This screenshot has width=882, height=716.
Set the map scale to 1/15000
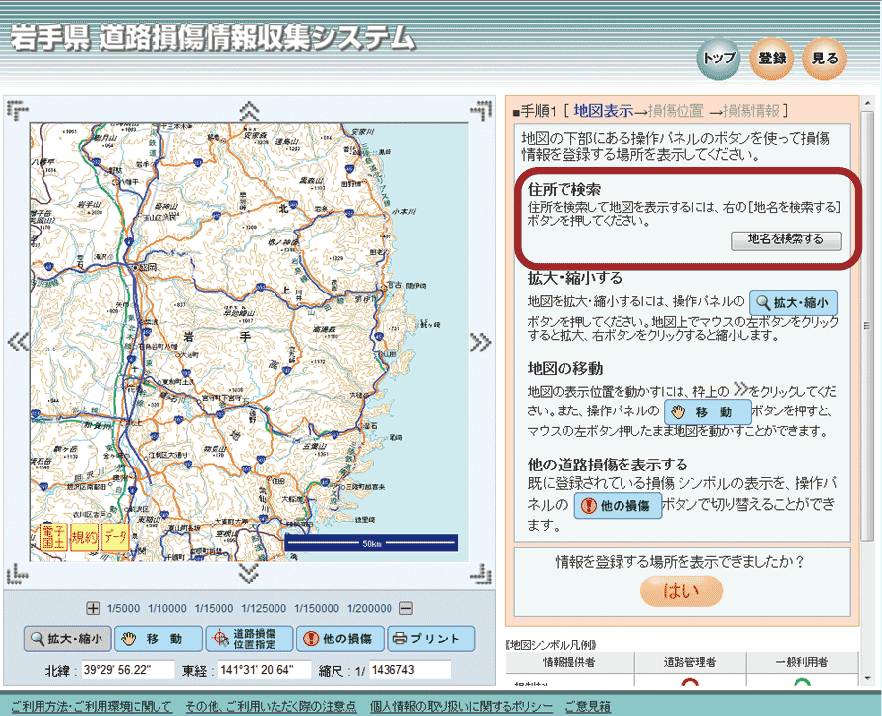tap(214, 609)
